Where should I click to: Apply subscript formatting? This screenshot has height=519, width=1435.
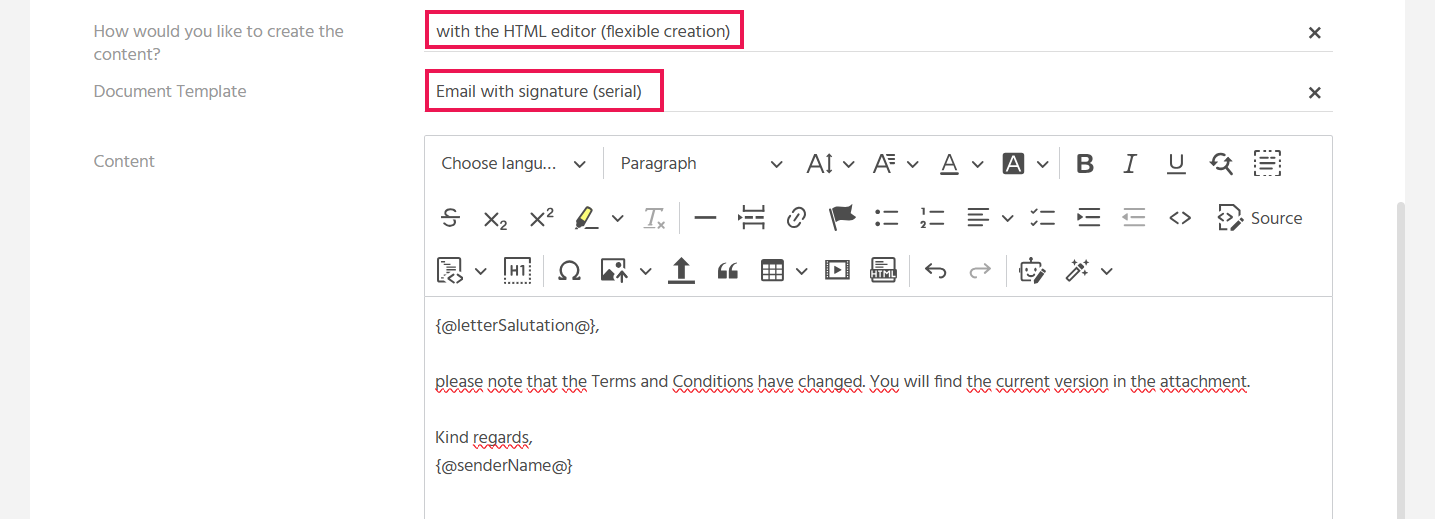click(496, 218)
